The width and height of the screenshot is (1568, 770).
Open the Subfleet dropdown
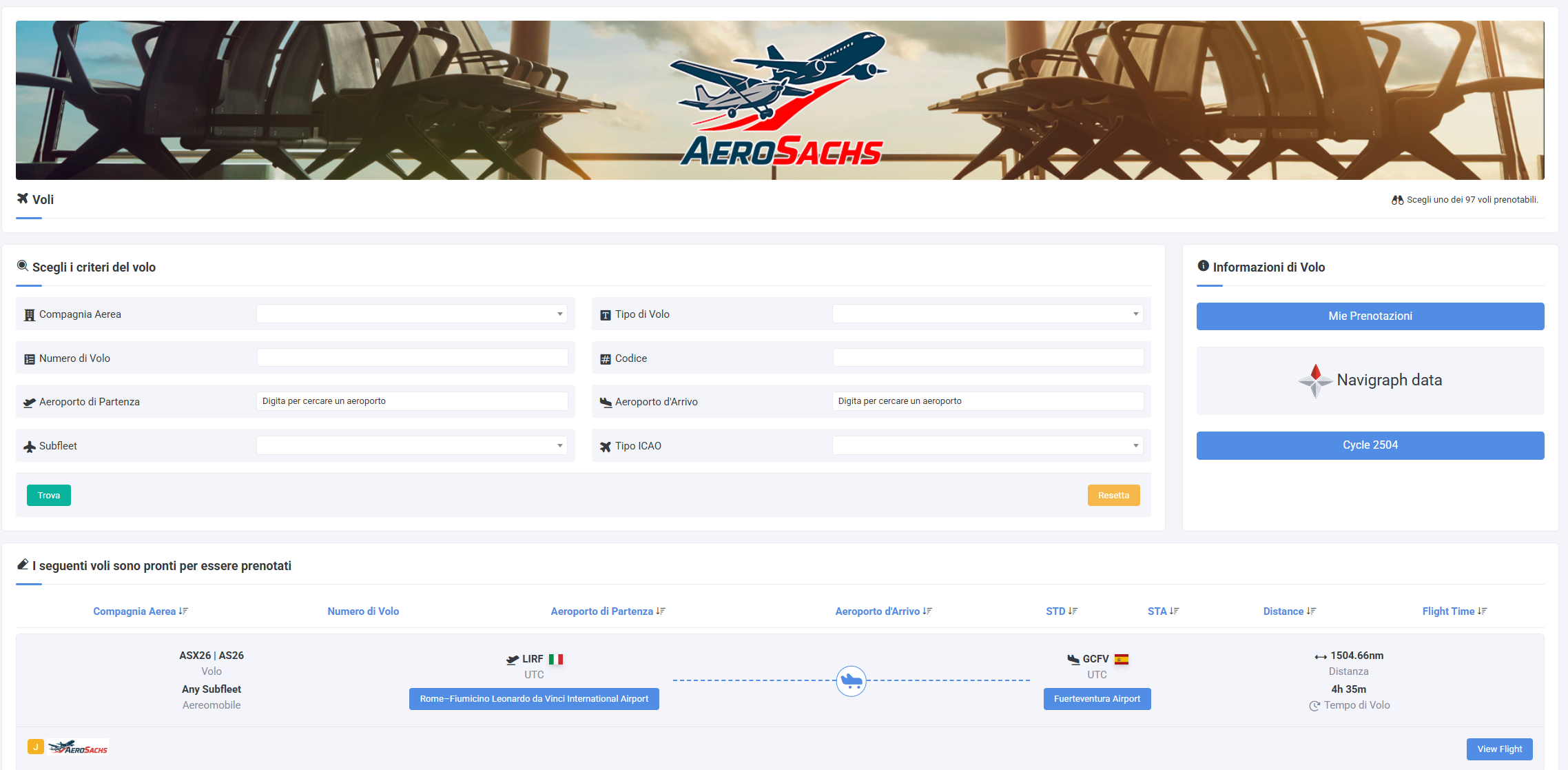point(412,446)
